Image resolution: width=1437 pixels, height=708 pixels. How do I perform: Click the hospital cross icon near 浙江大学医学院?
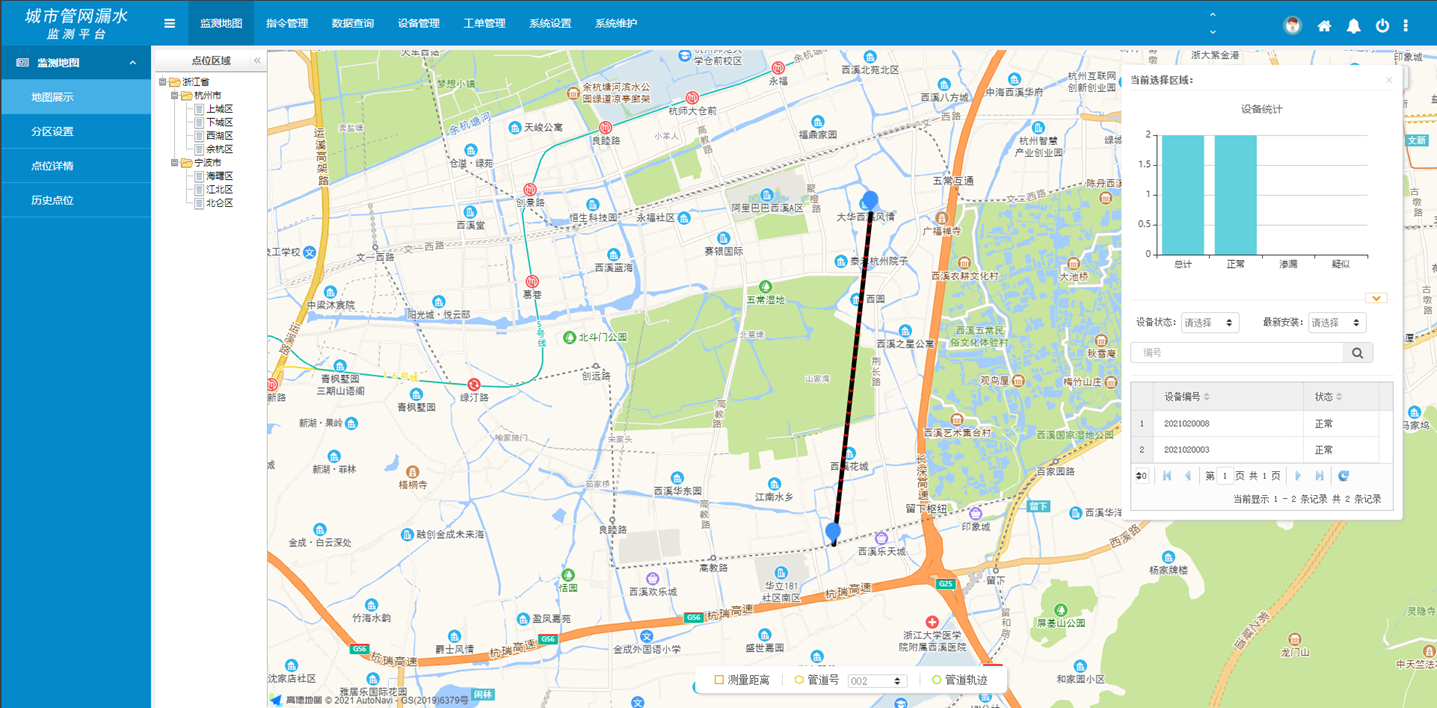932,622
